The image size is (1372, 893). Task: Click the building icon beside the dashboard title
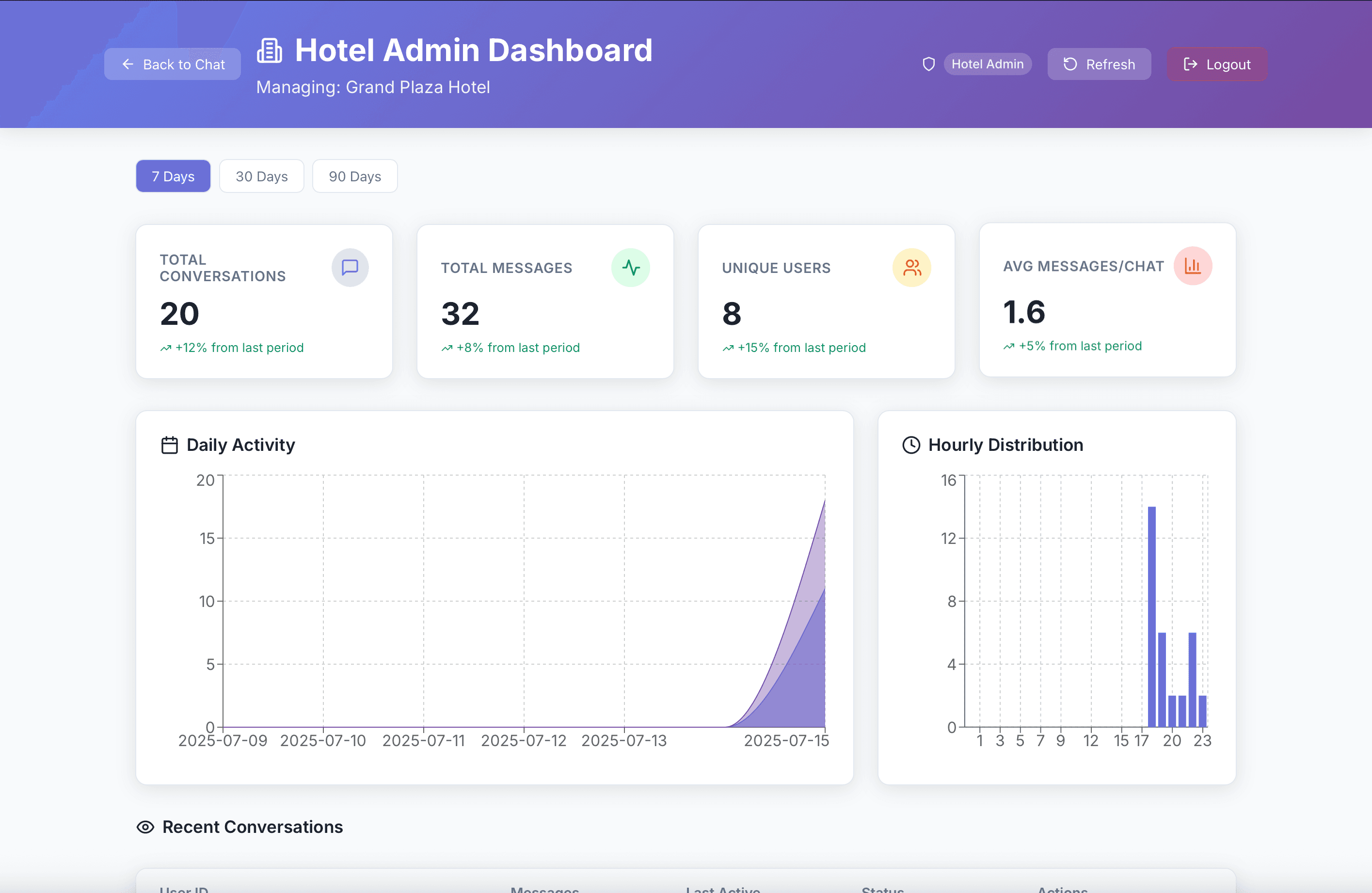269,50
